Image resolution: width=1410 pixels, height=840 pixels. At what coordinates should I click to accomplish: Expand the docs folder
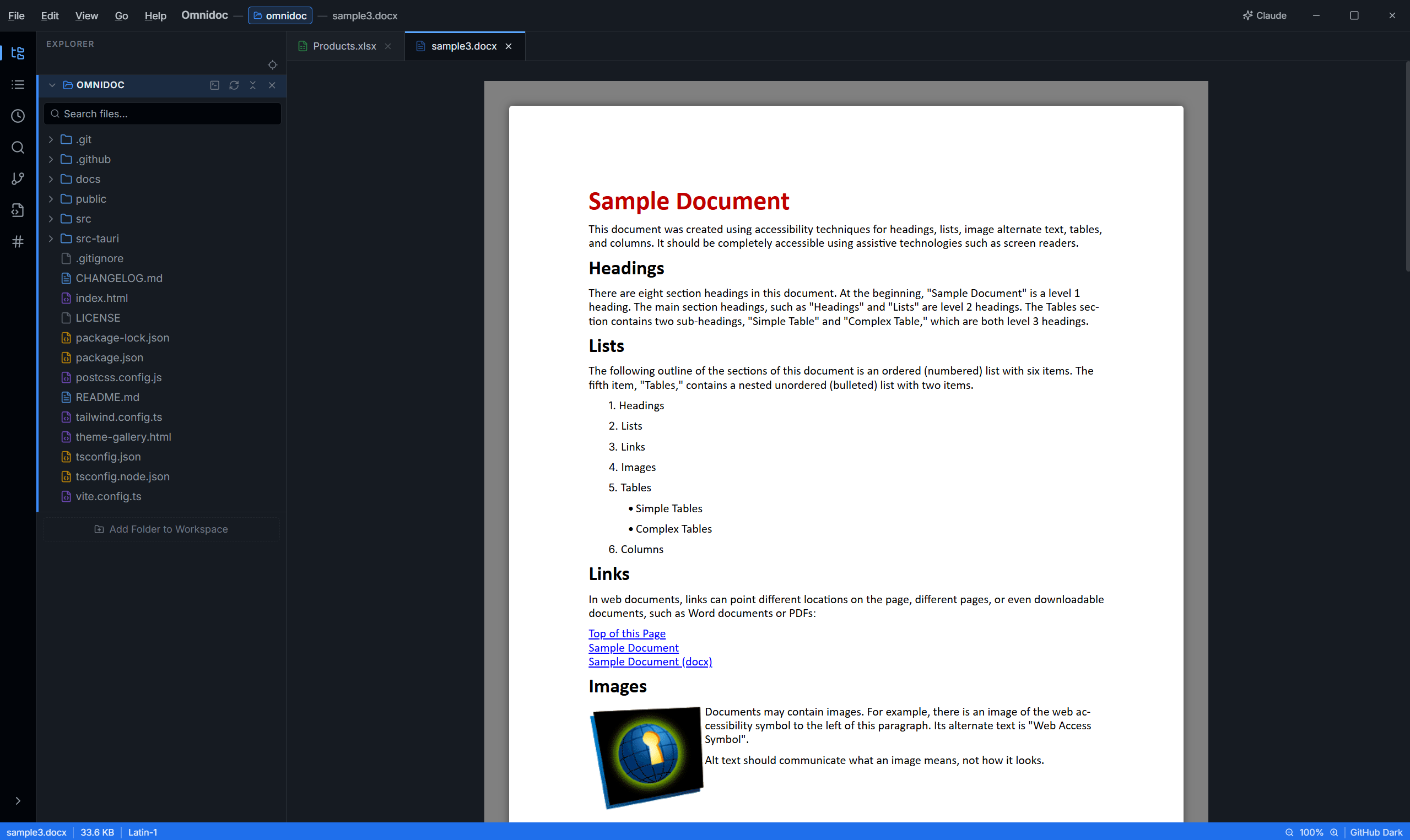coord(51,179)
